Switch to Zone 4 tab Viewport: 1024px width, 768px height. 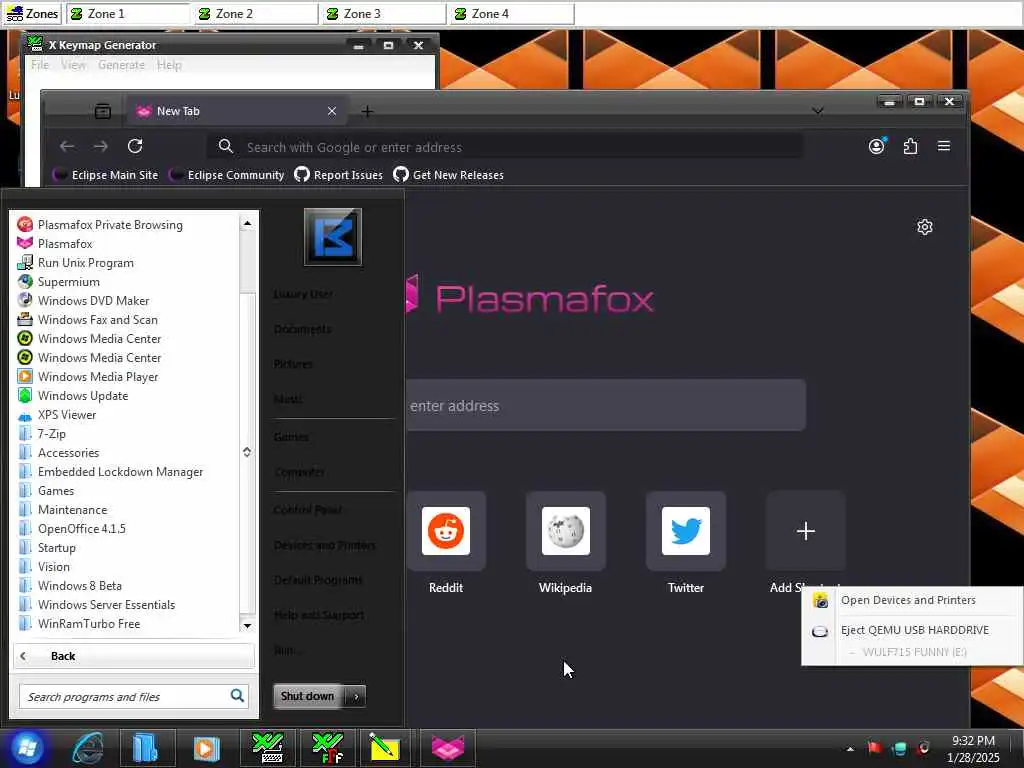tap(512, 14)
